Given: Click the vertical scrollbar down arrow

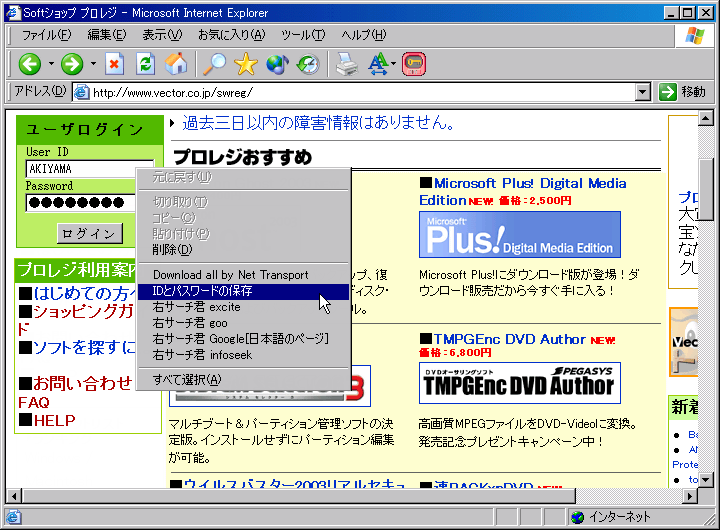Looking at the screenshot, I should pos(705,479).
